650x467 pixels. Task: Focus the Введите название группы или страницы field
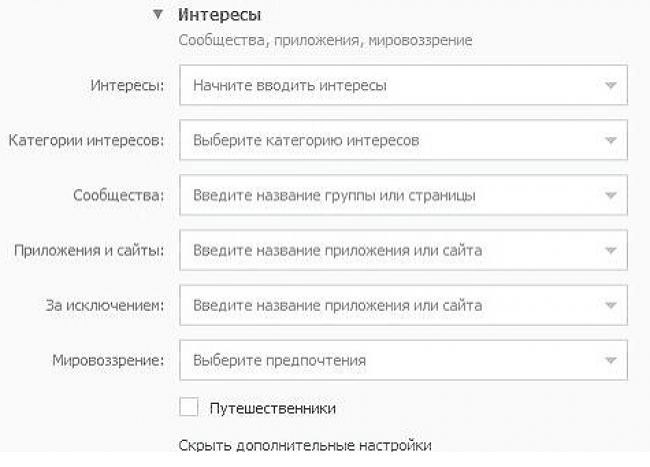click(390, 196)
